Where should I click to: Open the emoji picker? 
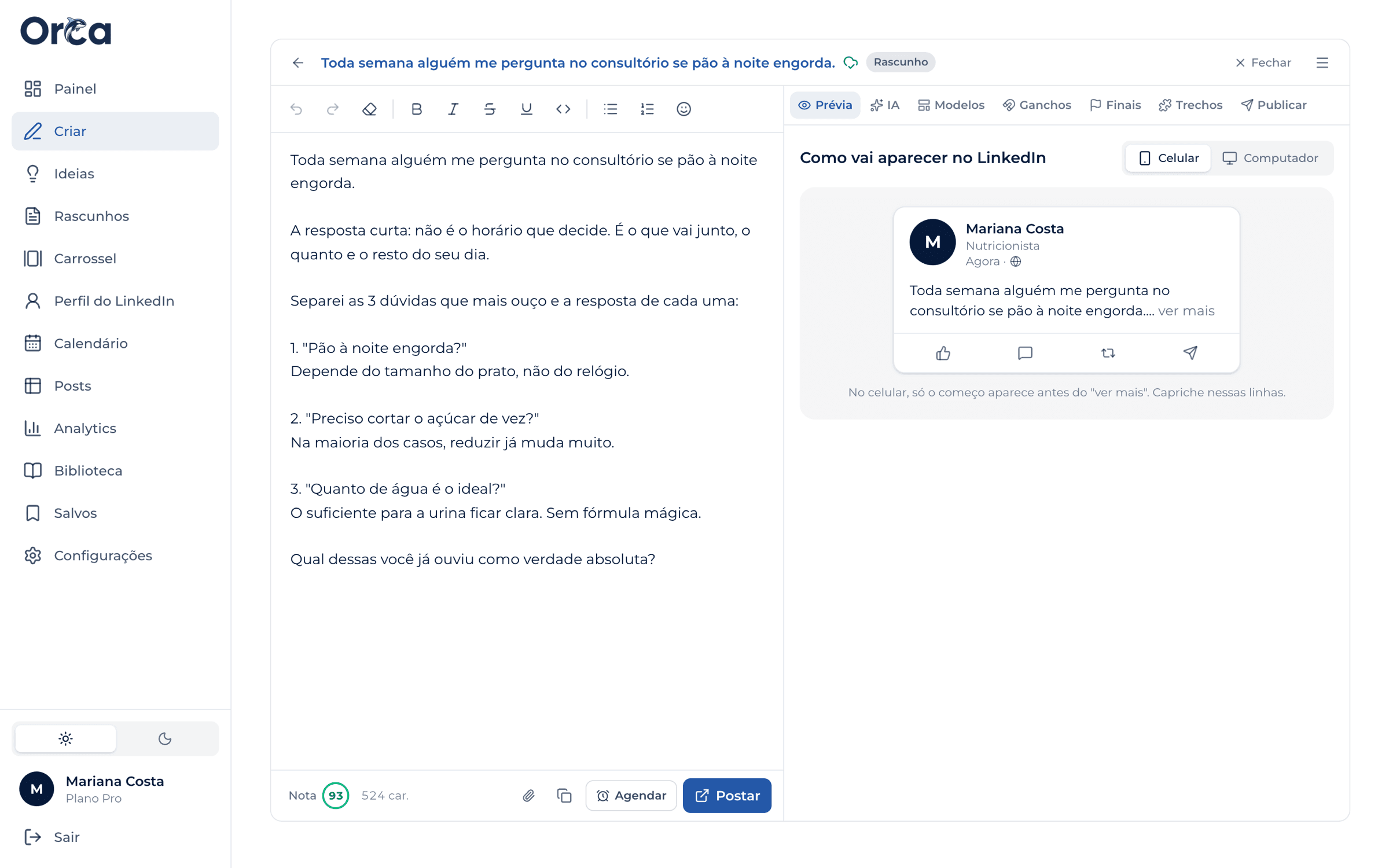tap(684, 109)
